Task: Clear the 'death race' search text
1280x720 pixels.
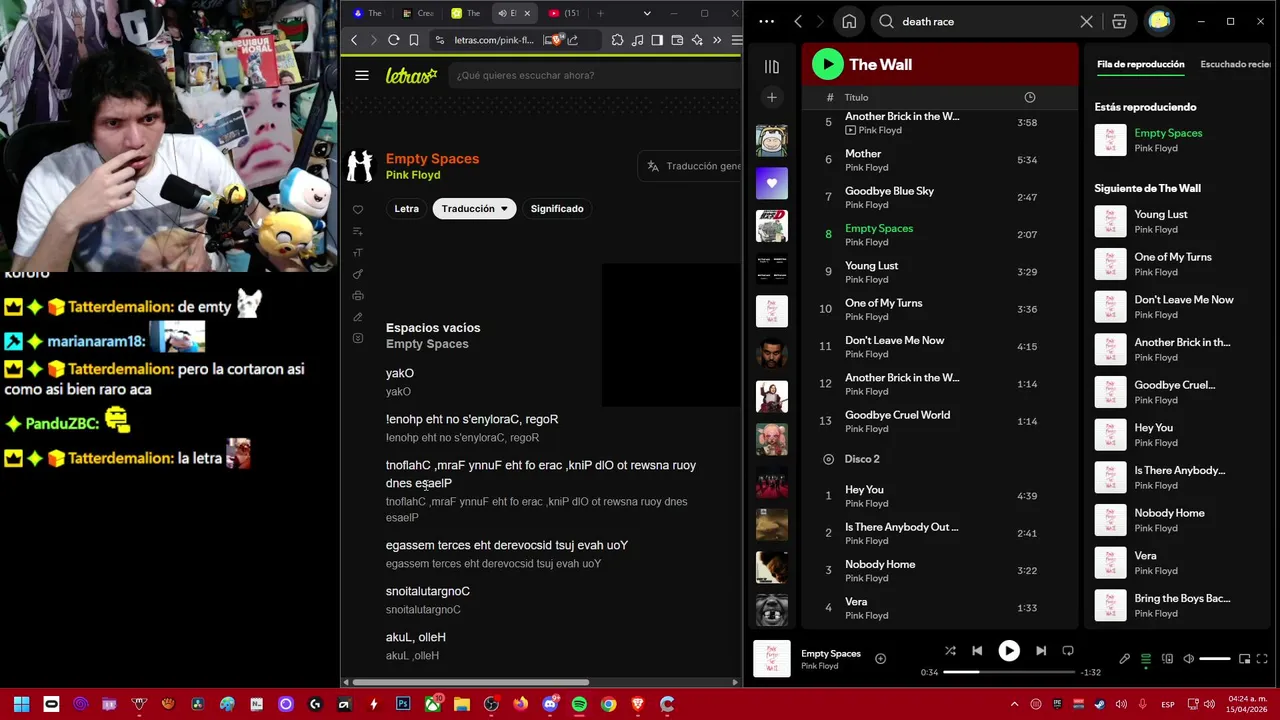Action: pos(1087,21)
